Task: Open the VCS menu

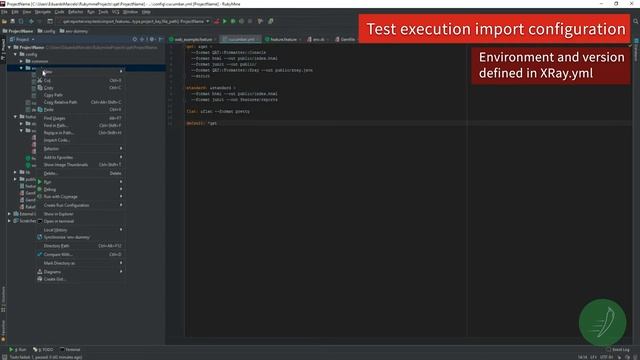Action: 116,12
